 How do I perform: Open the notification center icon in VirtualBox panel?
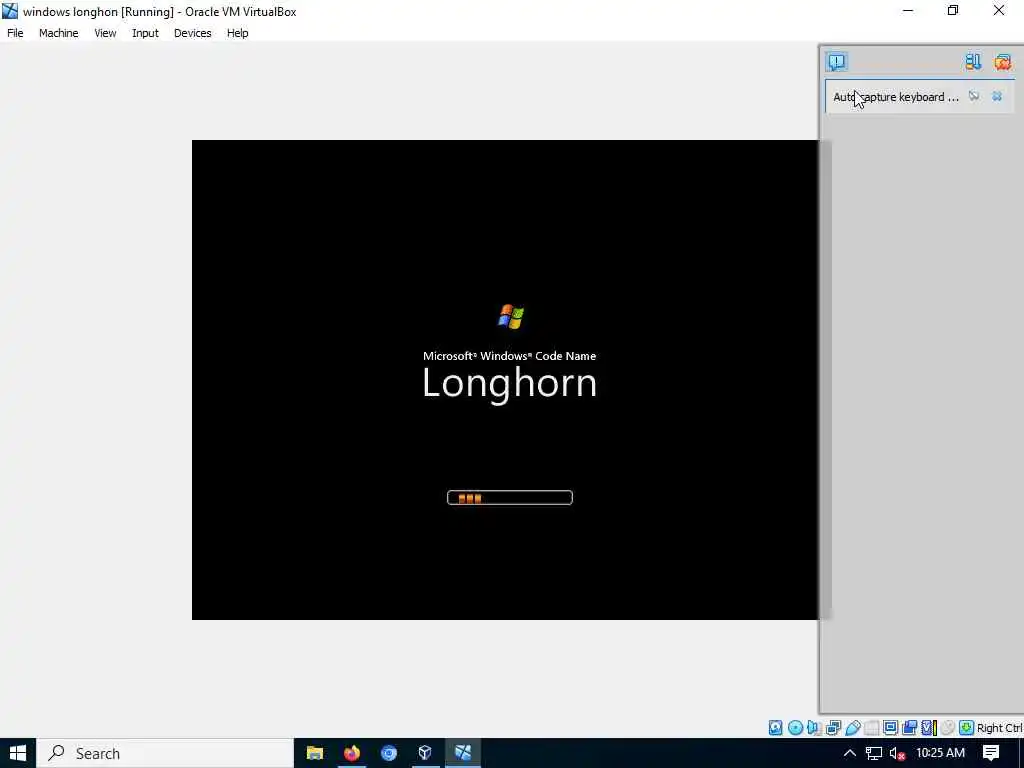coord(837,62)
